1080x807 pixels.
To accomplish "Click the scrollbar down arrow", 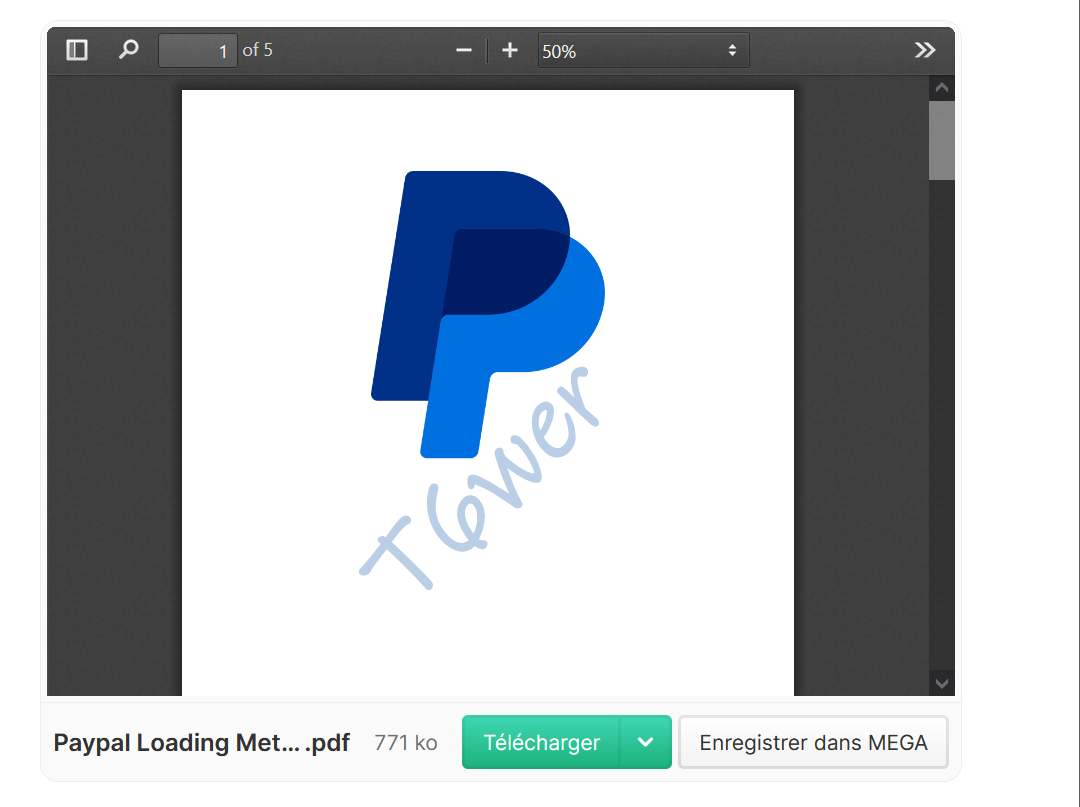I will pos(942,683).
